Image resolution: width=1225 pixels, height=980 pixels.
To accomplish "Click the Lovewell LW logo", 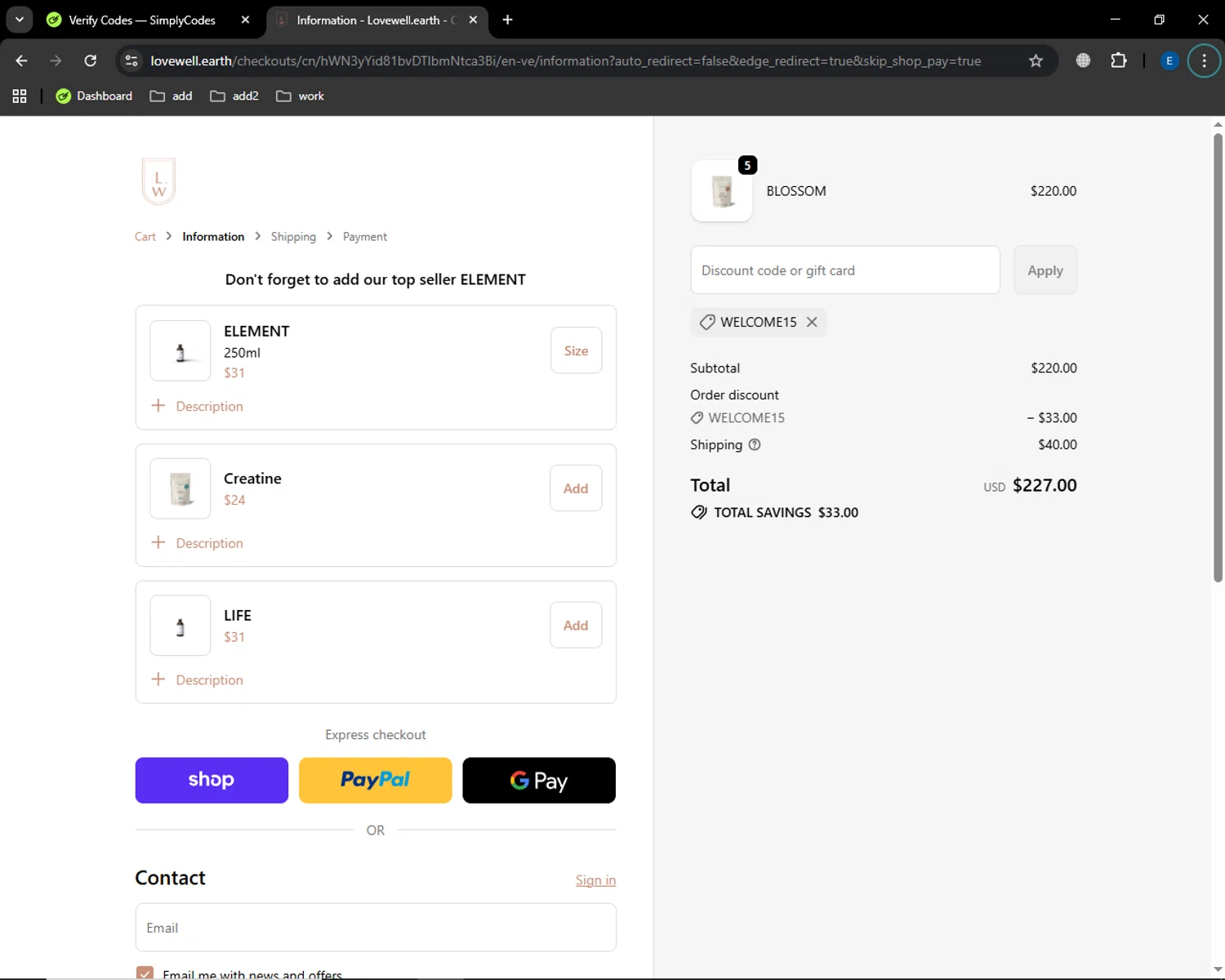I will click(158, 181).
